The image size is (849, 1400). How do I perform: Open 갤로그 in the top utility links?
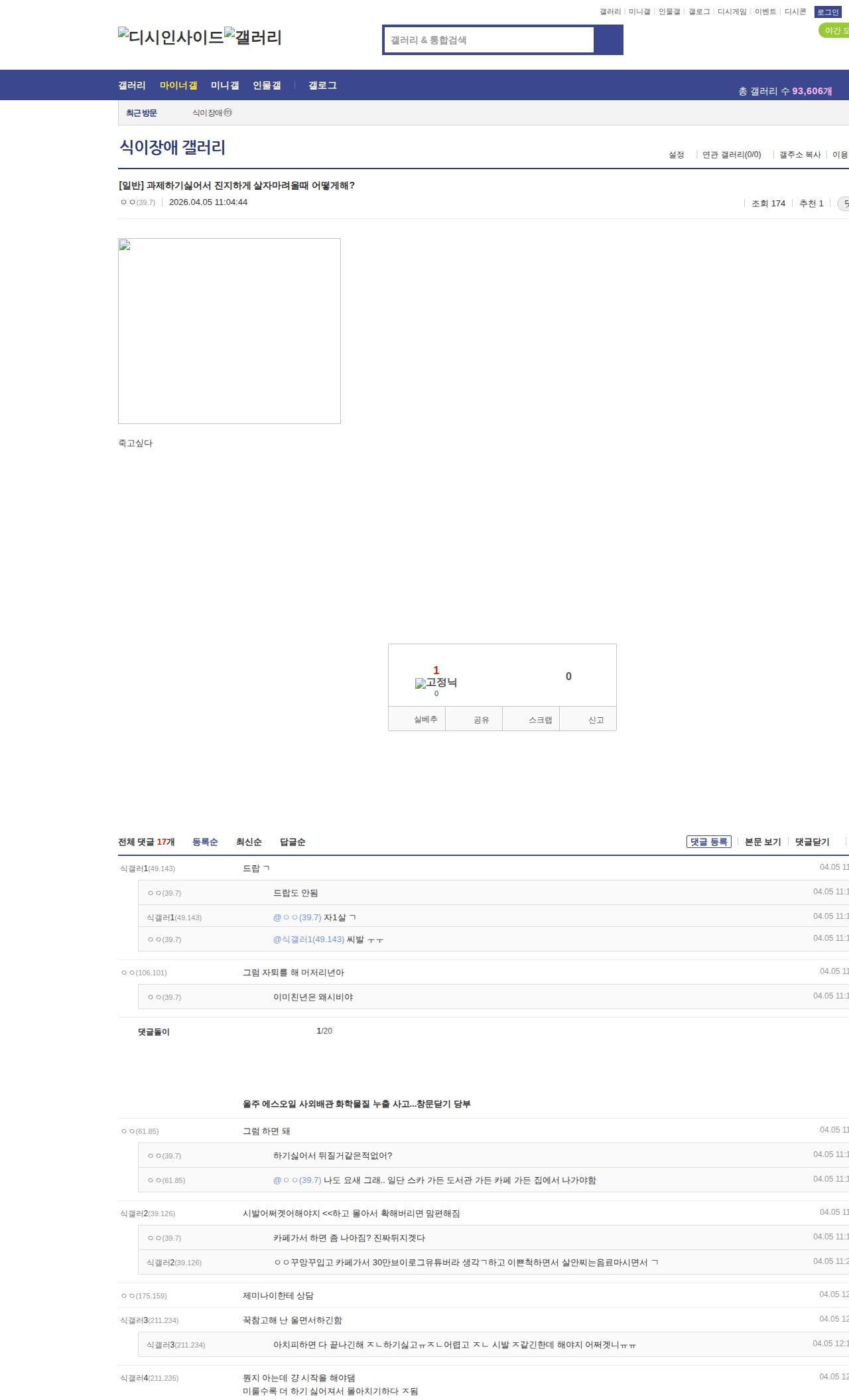point(699,12)
